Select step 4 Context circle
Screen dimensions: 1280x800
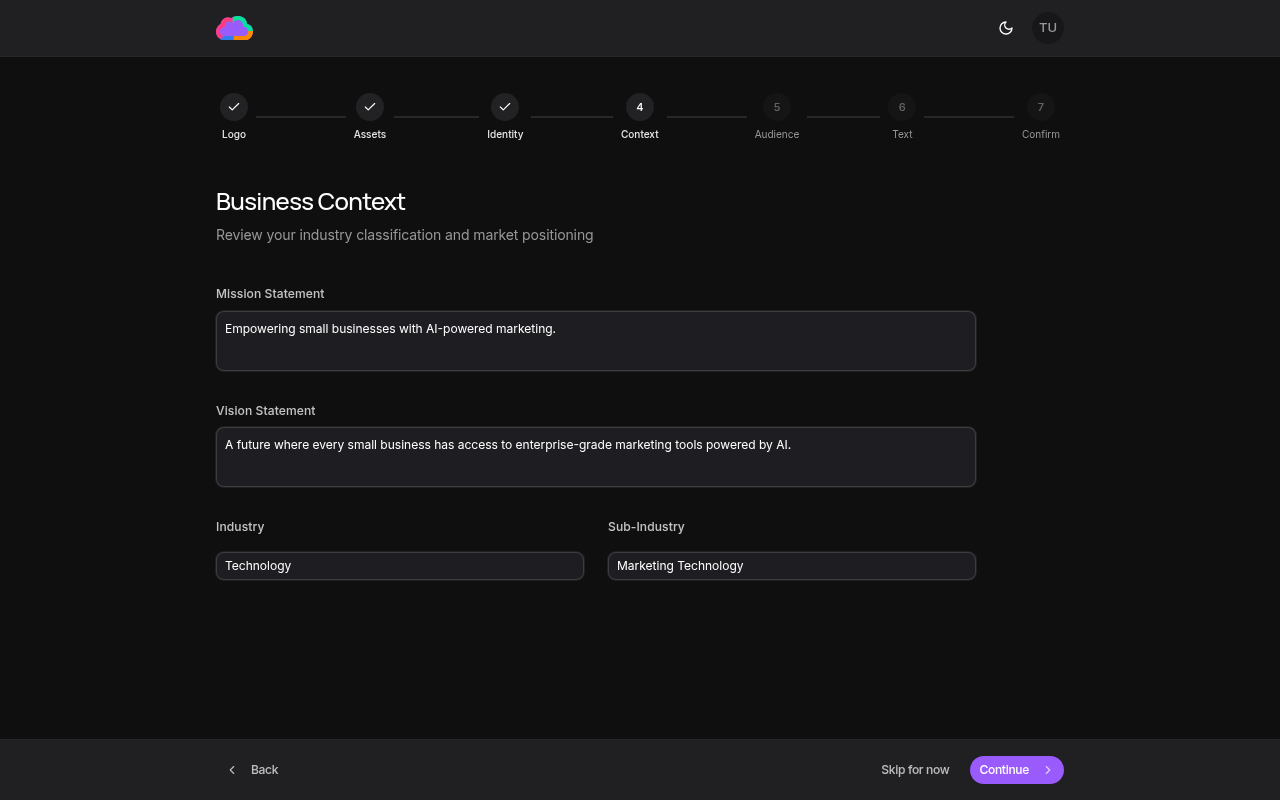[x=640, y=107]
